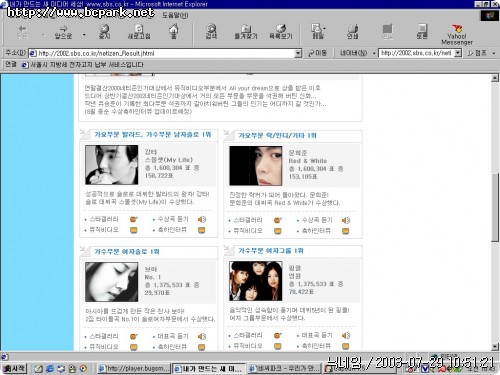
Task: Click the scrollbar up arrow
Action: click(x=495, y=78)
